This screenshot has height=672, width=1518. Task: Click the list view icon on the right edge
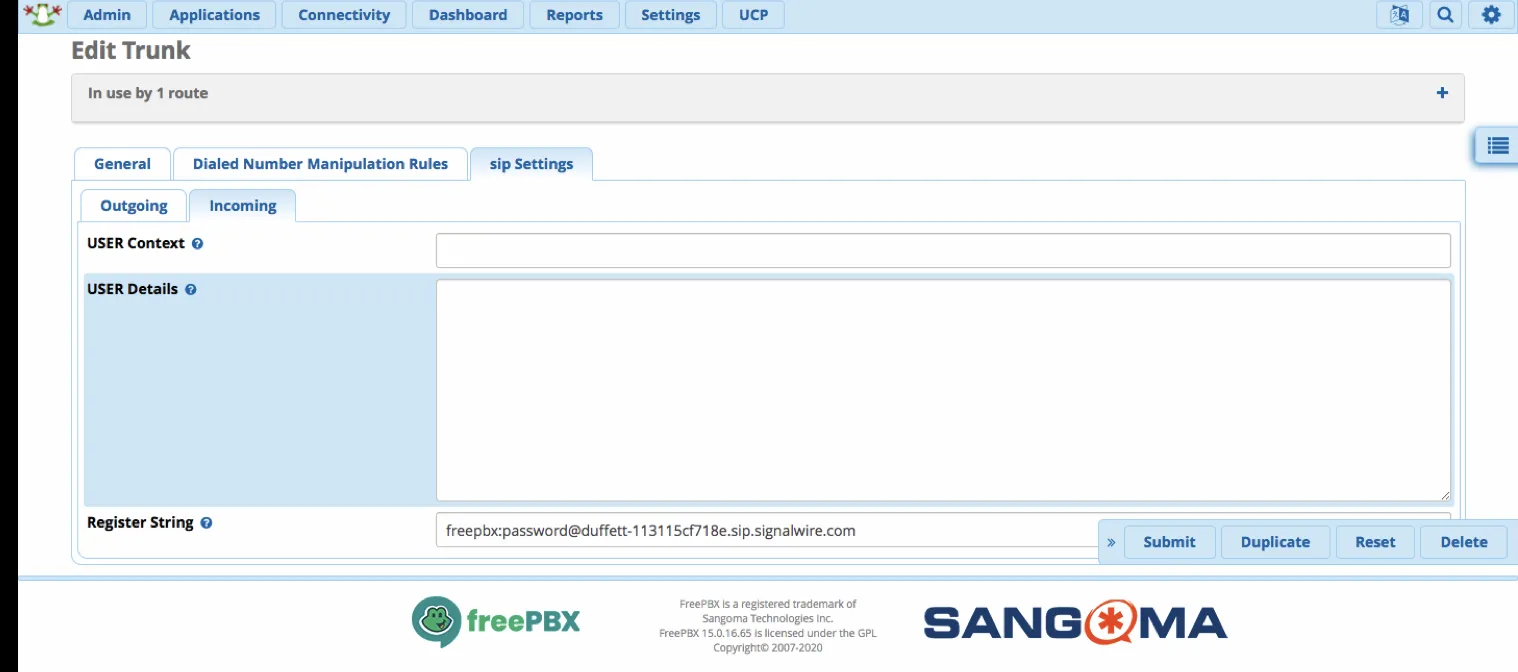coord(1497,145)
